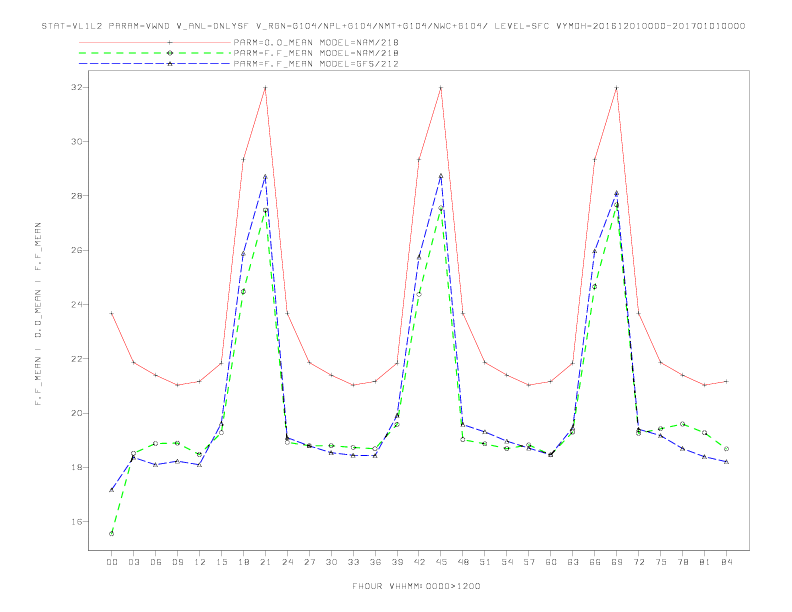Click x-axis hour label 63

point(573,562)
